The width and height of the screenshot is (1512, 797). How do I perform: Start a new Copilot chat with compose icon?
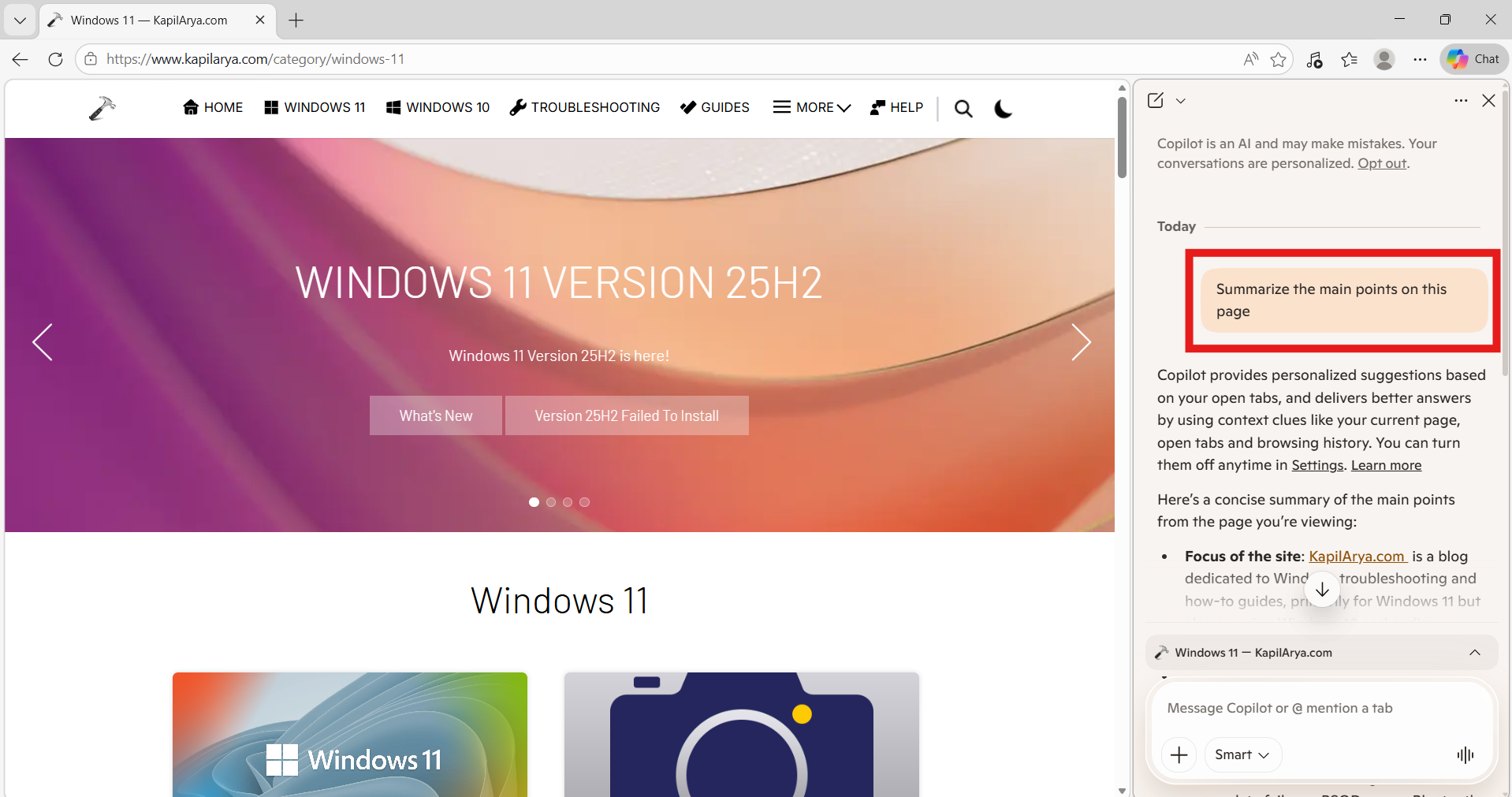[x=1156, y=100]
